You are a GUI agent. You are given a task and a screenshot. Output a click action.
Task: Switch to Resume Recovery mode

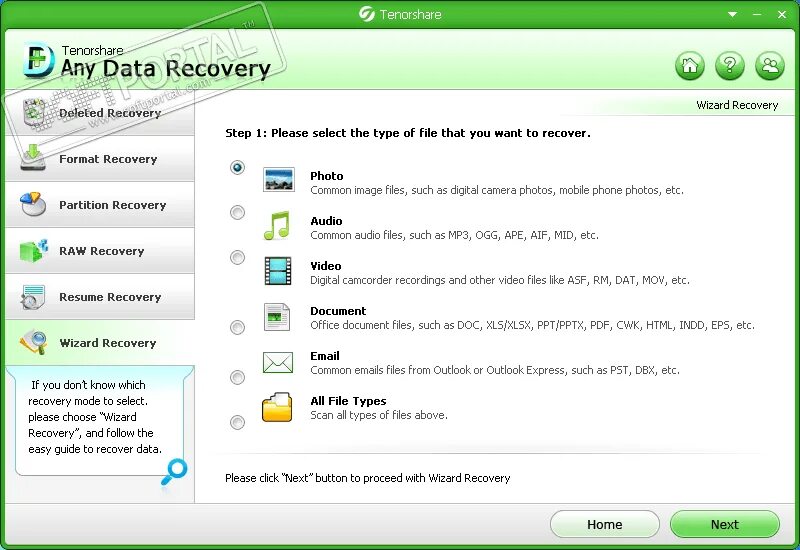[100, 296]
